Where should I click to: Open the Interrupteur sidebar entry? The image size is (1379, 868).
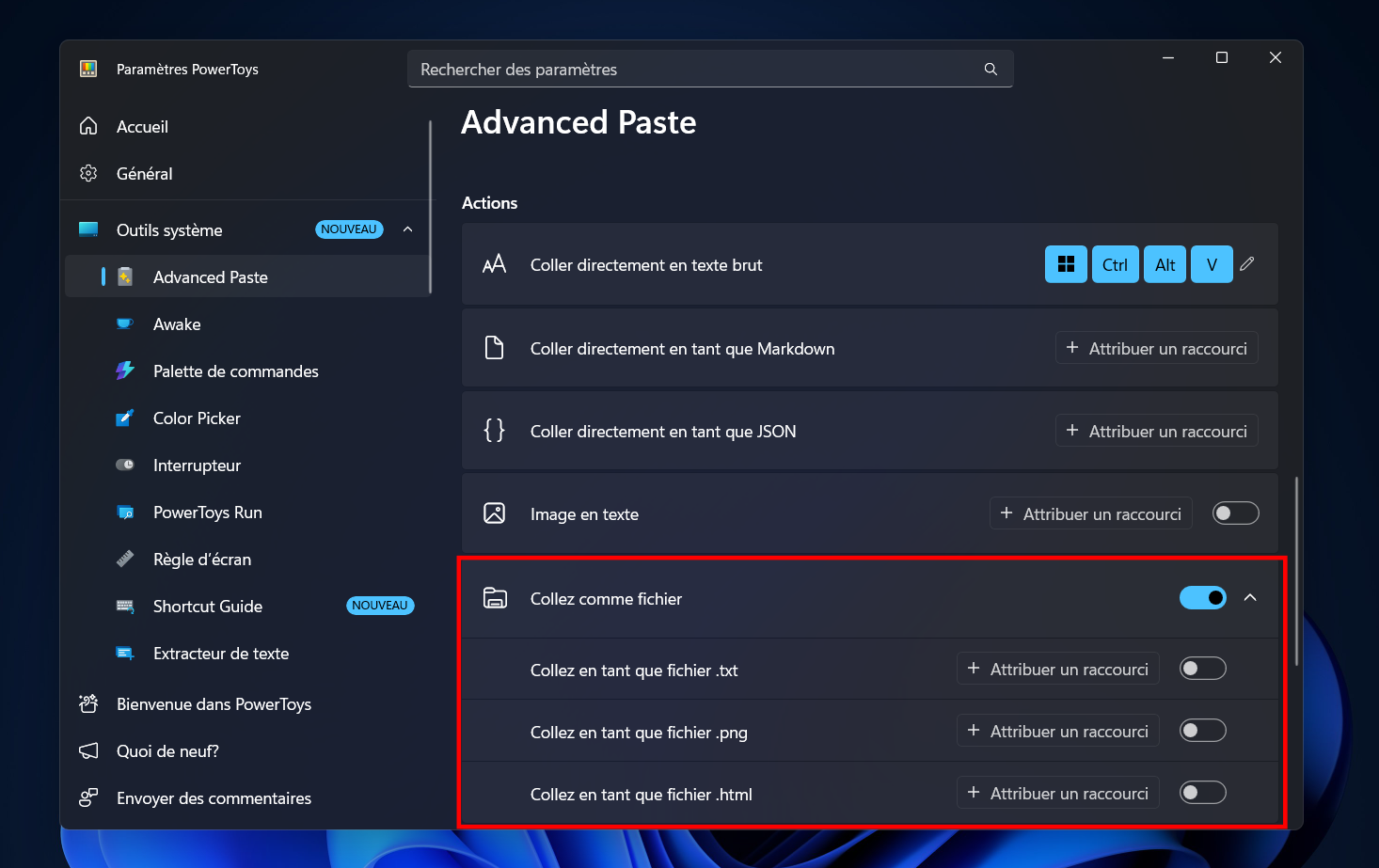coord(246,465)
